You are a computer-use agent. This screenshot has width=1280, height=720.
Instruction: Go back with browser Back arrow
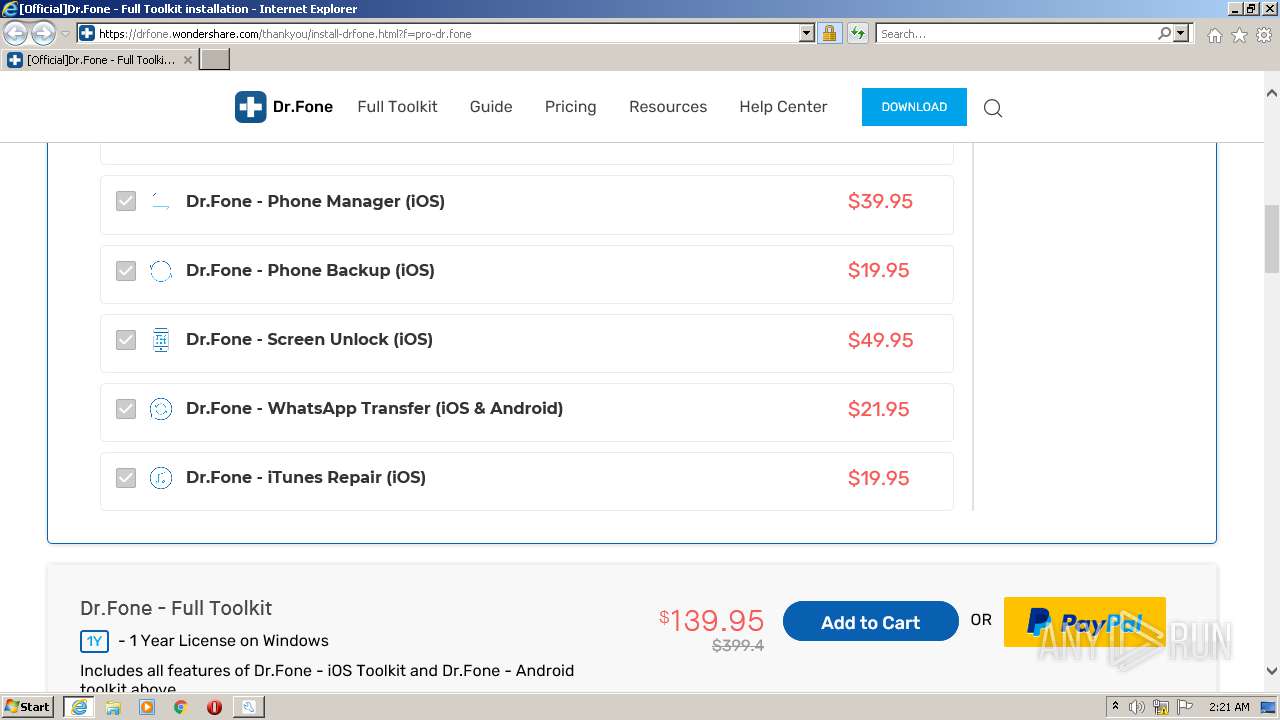[16, 33]
